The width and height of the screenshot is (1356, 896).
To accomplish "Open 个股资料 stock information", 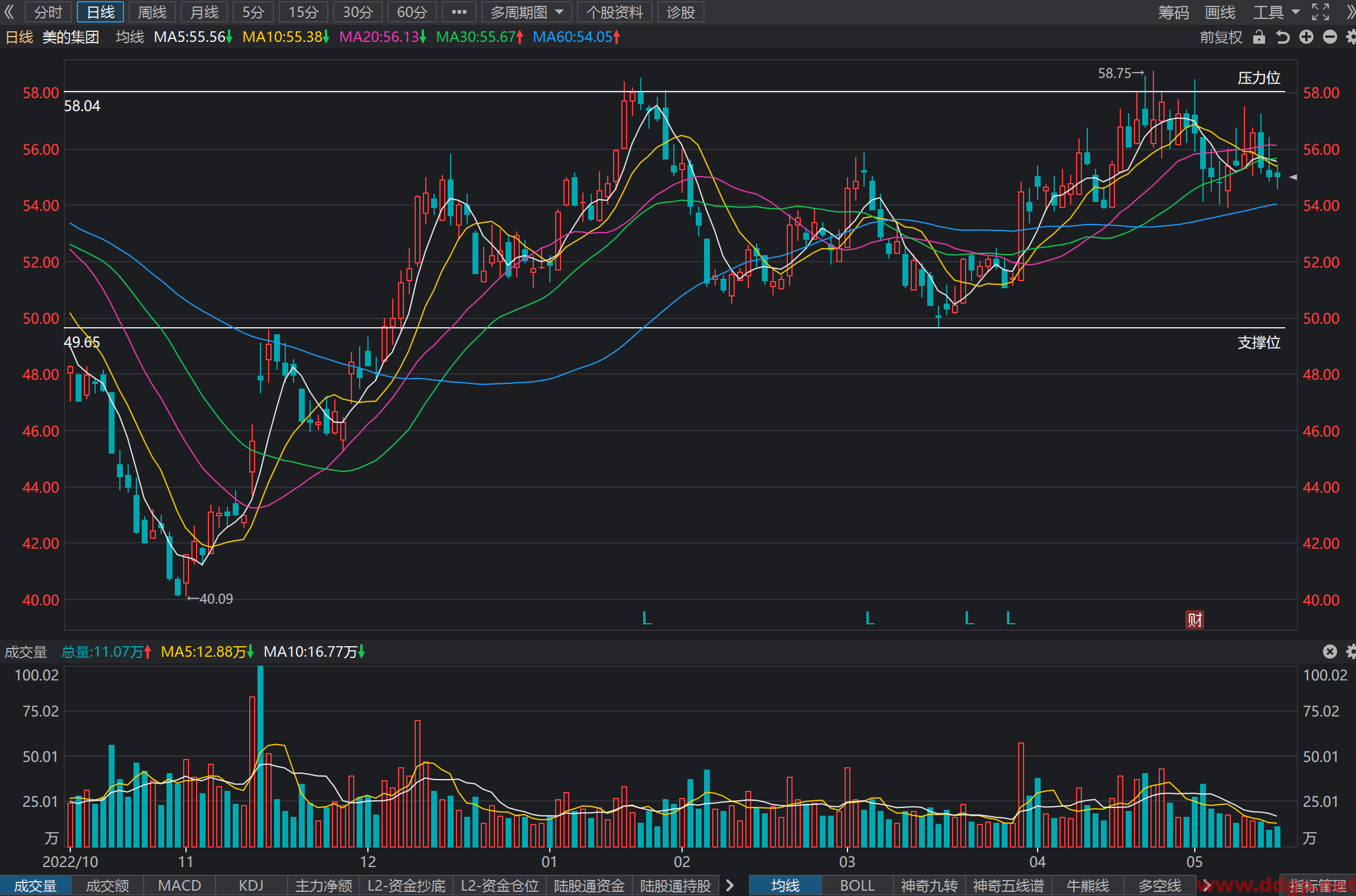I will coord(614,12).
